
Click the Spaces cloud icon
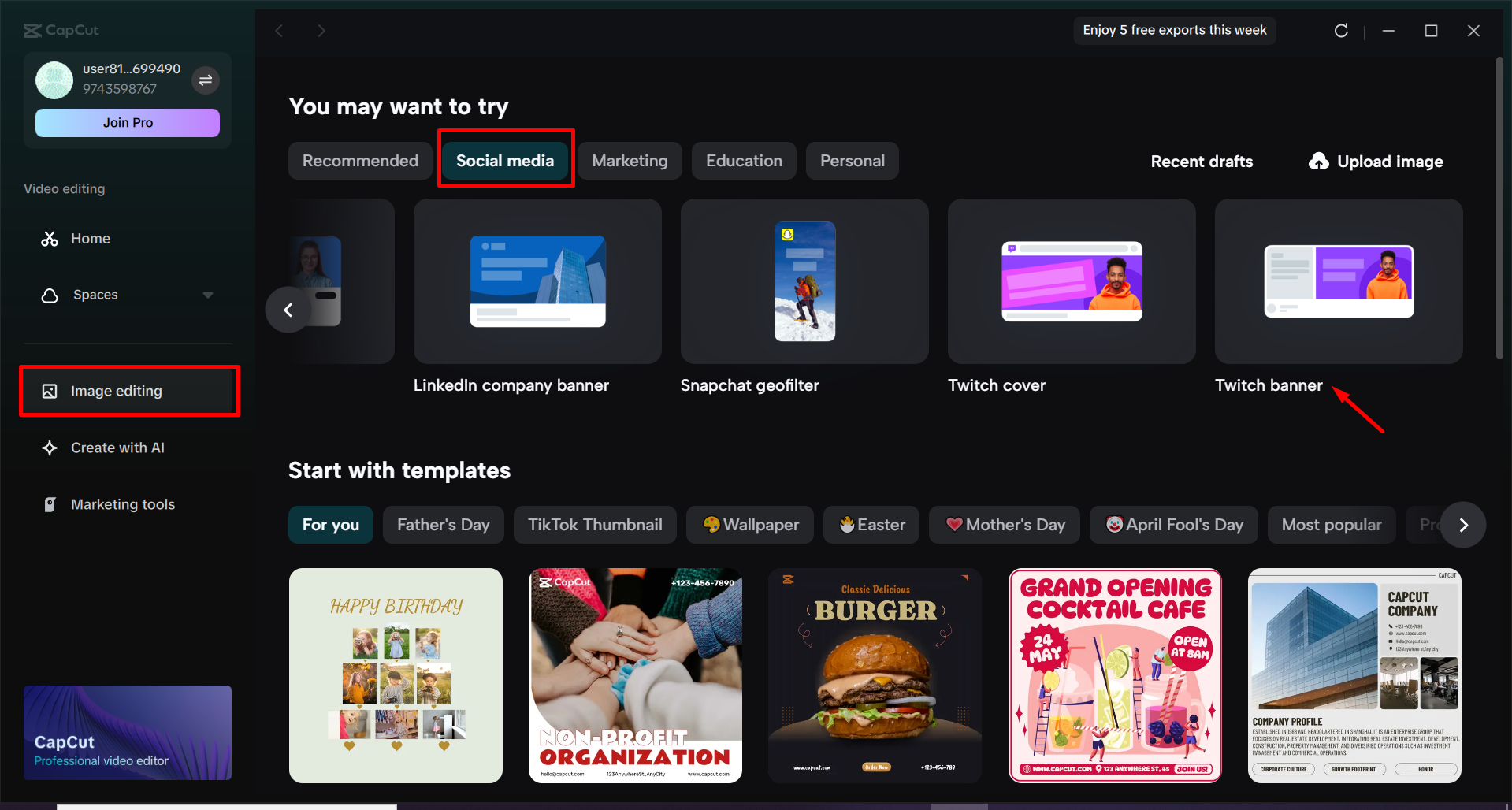49,295
